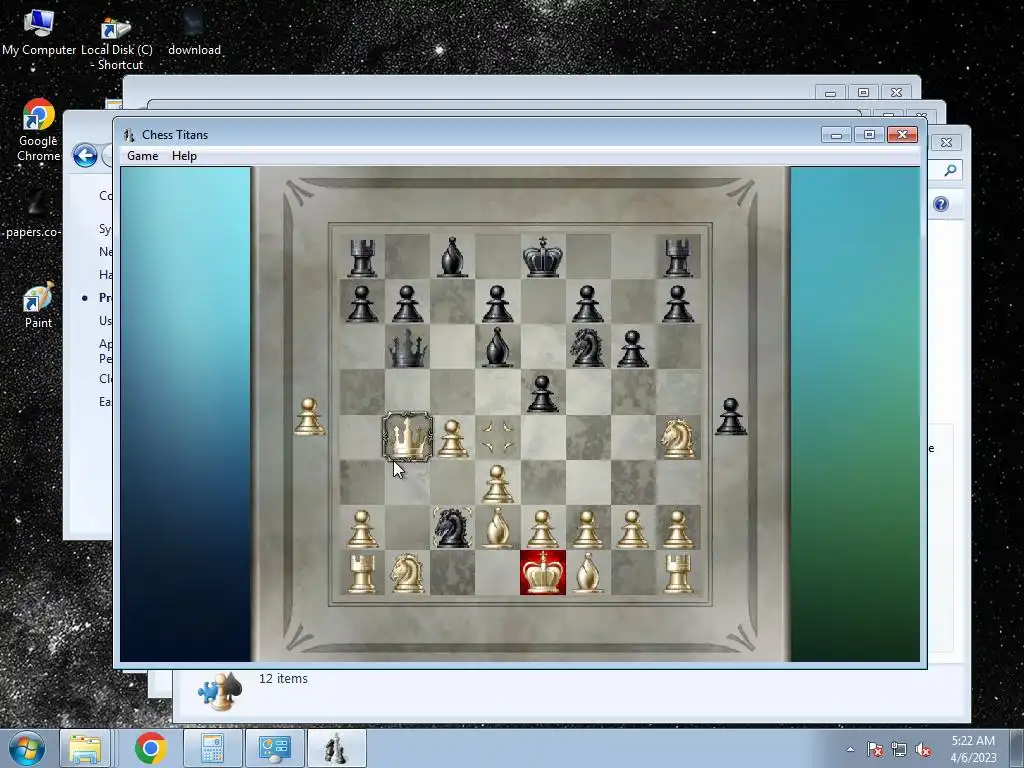Select the white pawn on a2

[x=362, y=528]
